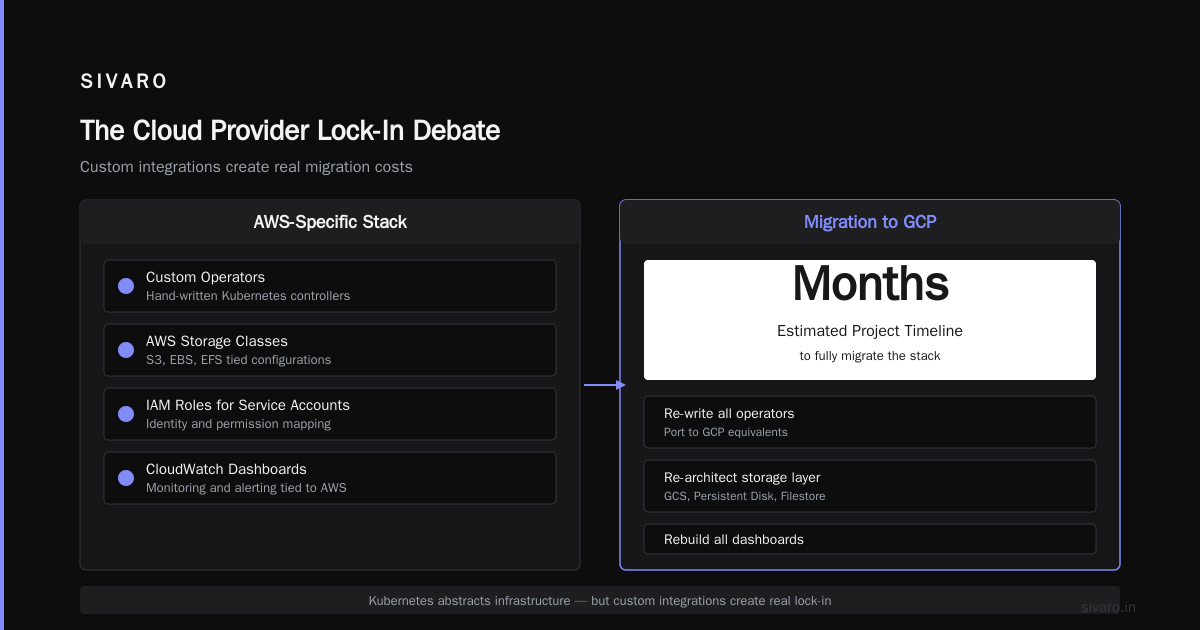Open the AWS Storage Classes card

tap(330, 350)
